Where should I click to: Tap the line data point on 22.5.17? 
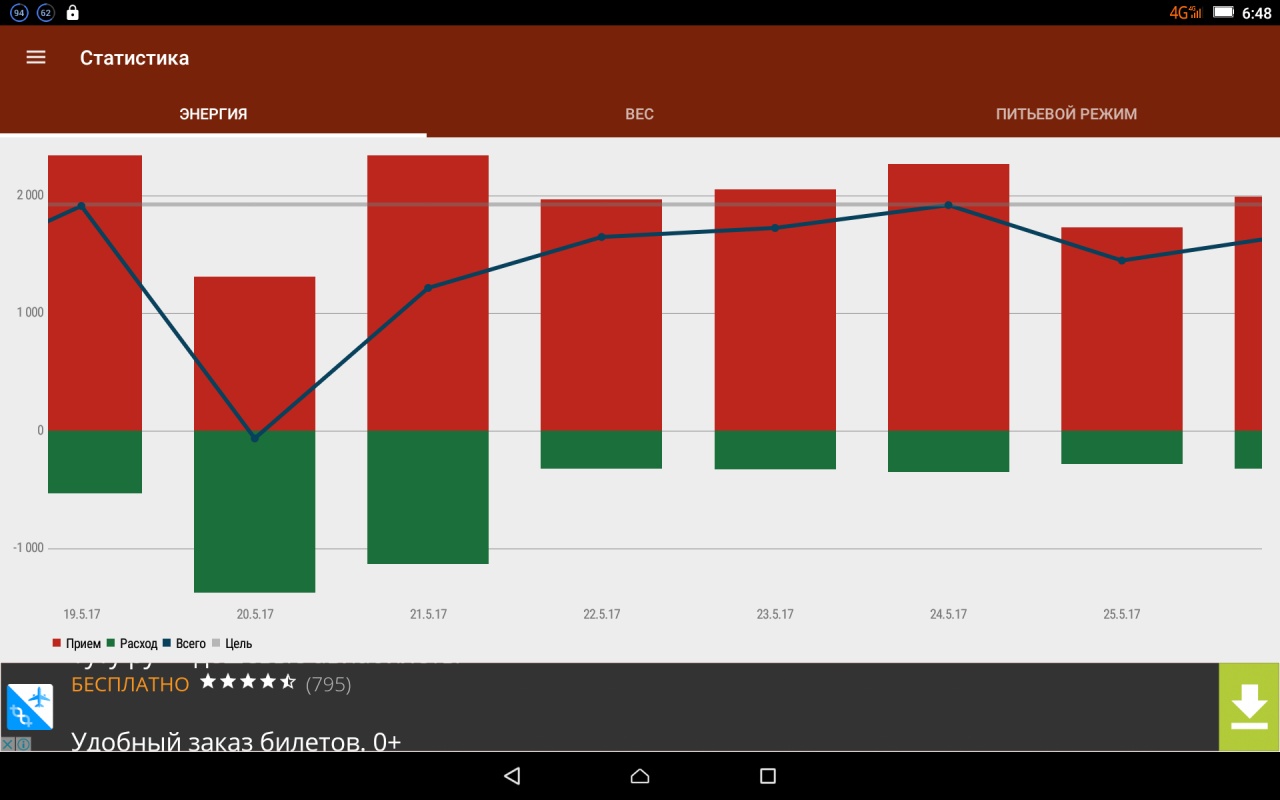pyautogui.click(x=601, y=237)
